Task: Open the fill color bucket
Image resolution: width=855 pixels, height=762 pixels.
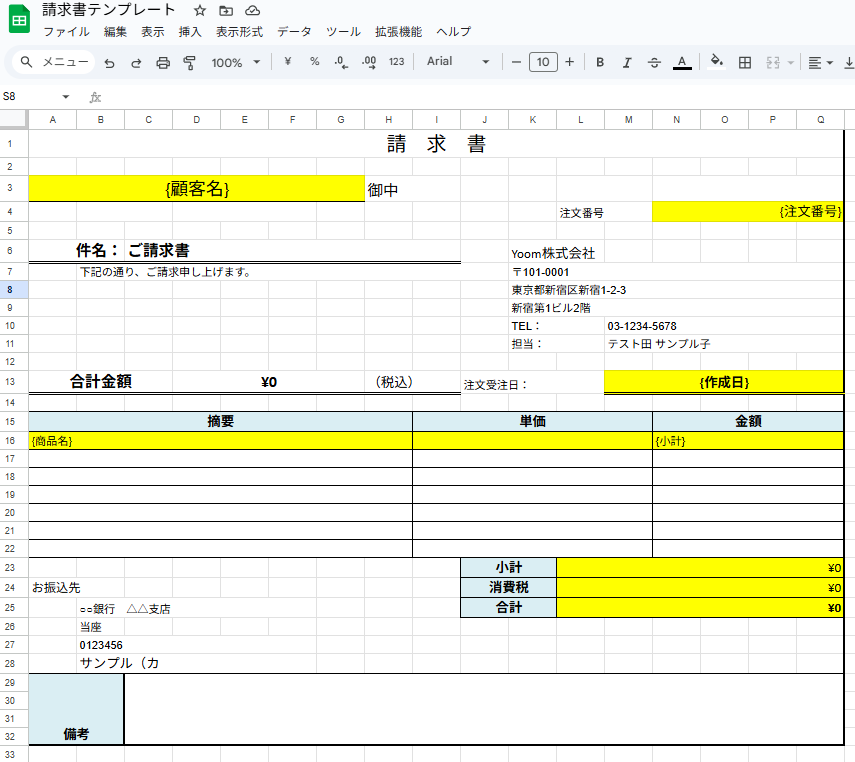Action: point(716,62)
